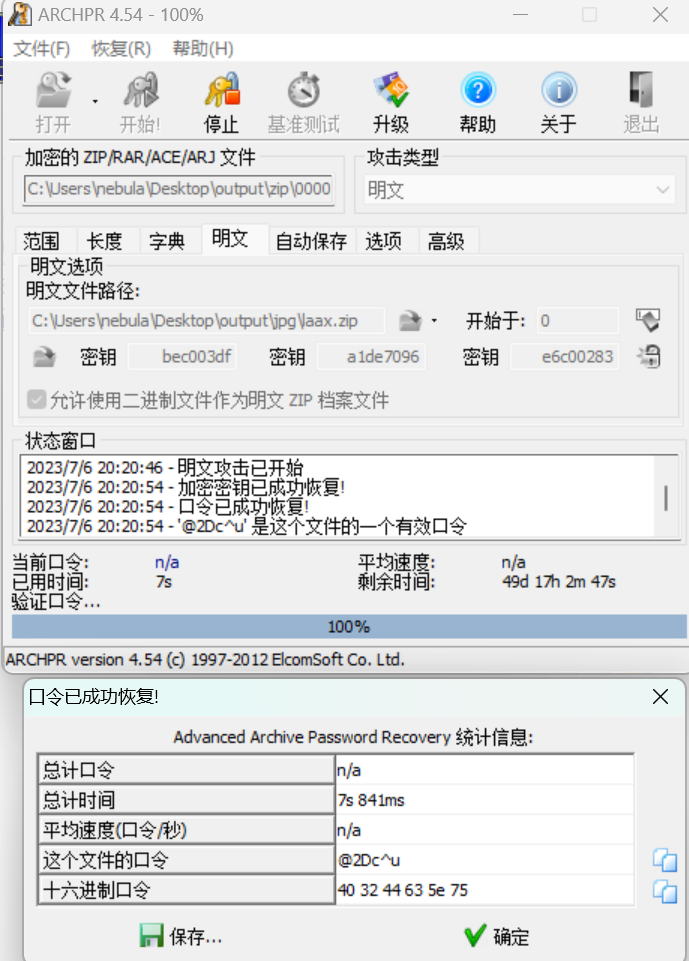This screenshot has height=961, width=689.
Task: Switch to the 长度 tab
Action: pyautogui.click(x=104, y=241)
